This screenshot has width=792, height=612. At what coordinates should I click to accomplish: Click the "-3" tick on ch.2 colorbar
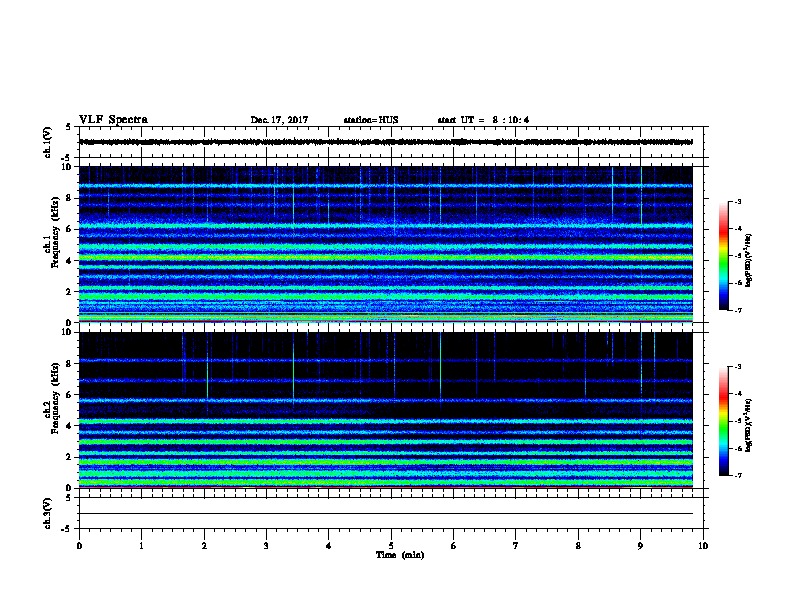[x=738, y=367]
